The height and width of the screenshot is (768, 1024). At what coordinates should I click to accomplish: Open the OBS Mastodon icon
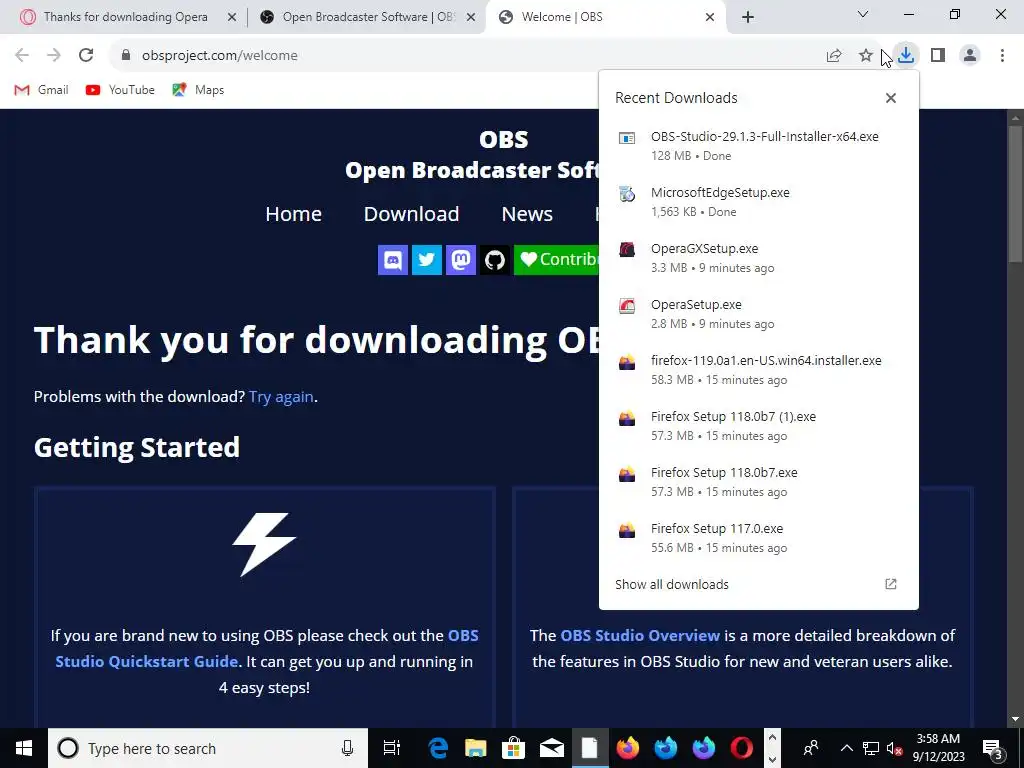click(x=461, y=260)
